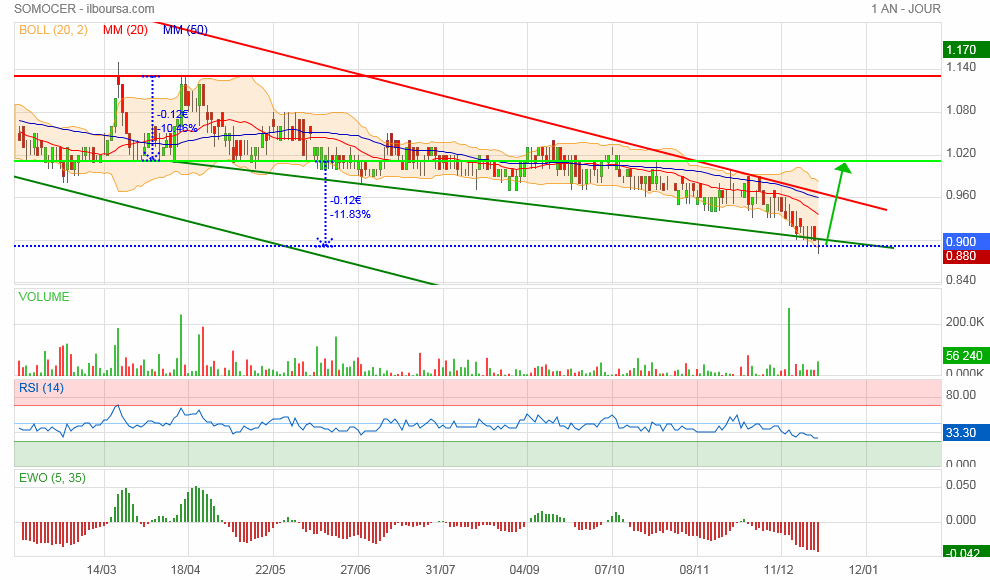990x580 pixels.
Task: Click the 12/01 date axis label
Action: pyautogui.click(x=863, y=570)
